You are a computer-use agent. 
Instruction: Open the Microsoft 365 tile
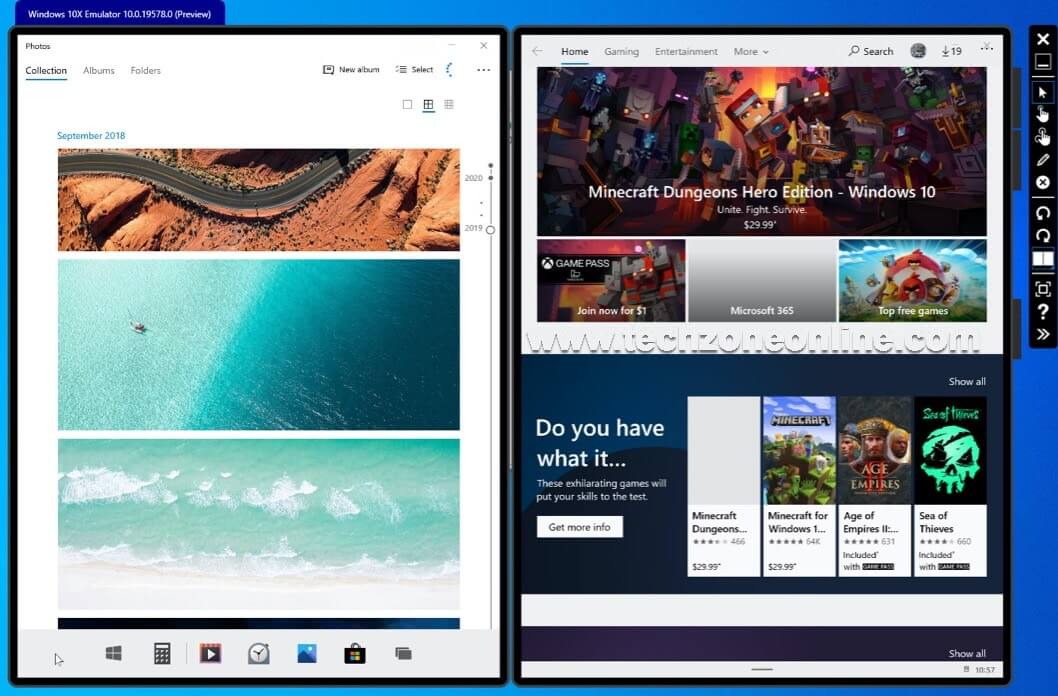tap(762, 281)
